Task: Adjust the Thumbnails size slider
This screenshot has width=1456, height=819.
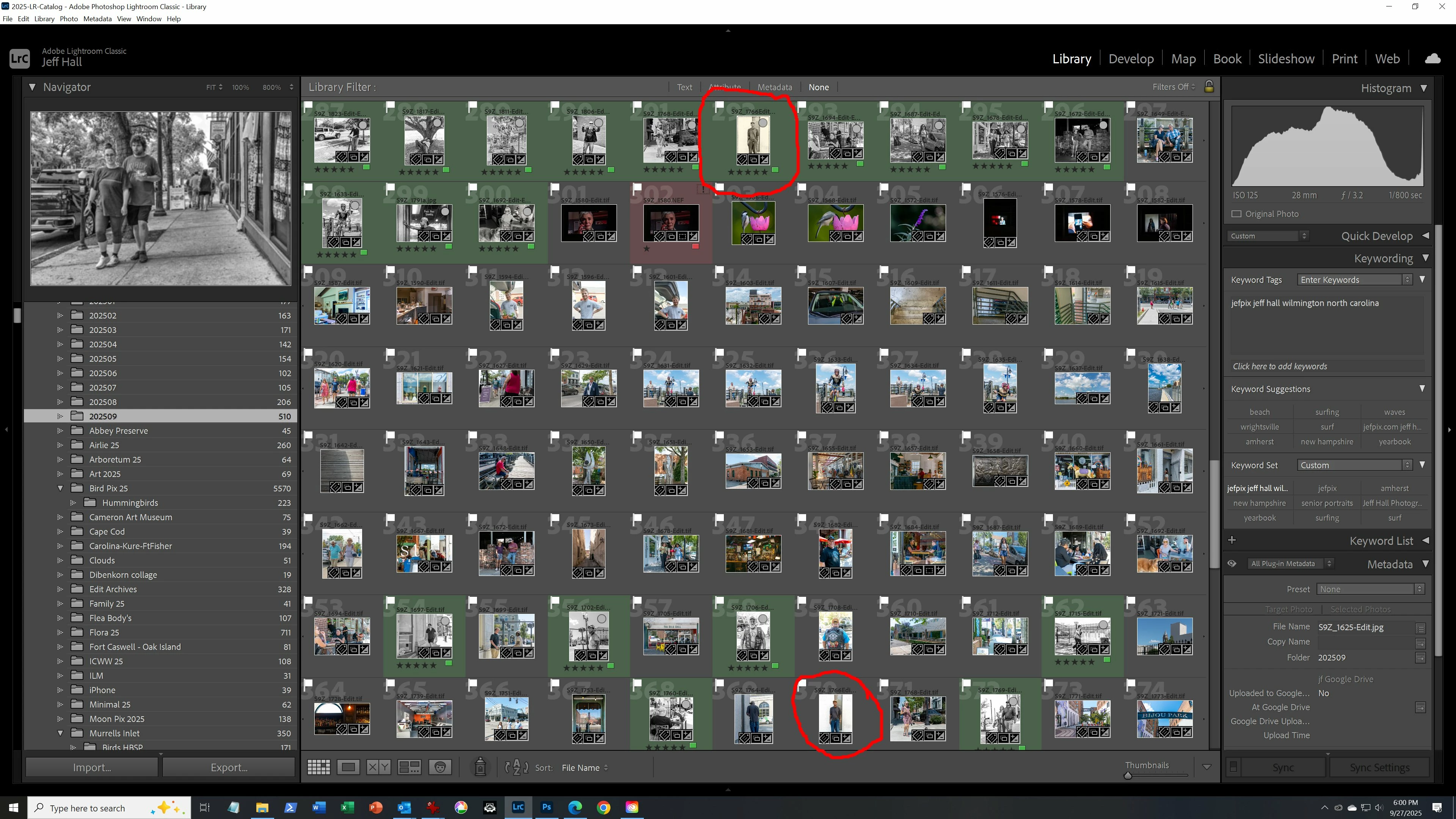Action: (x=1128, y=775)
